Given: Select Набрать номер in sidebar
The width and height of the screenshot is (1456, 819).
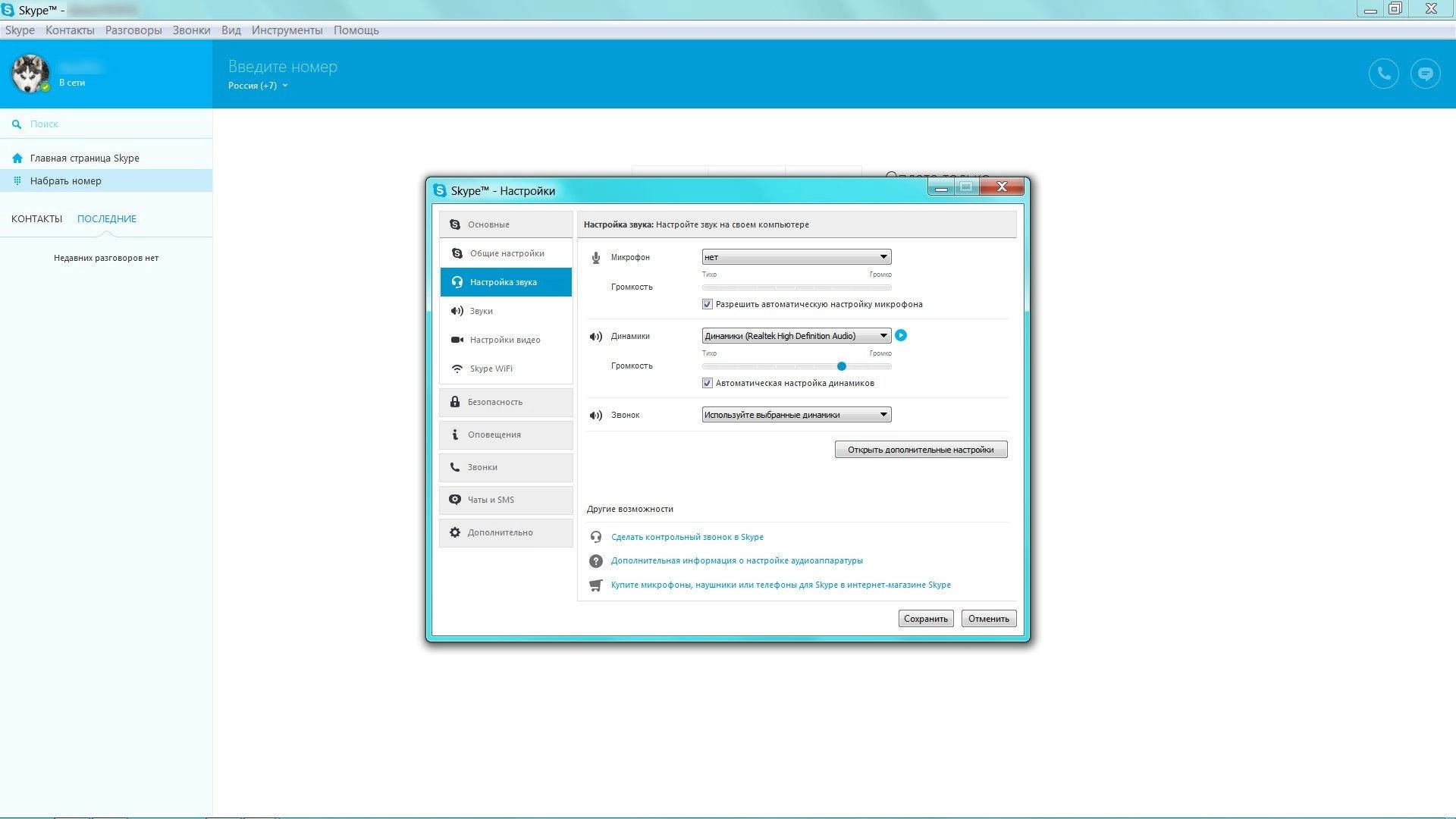Looking at the screenshot, I should click(x=106, y=181).
